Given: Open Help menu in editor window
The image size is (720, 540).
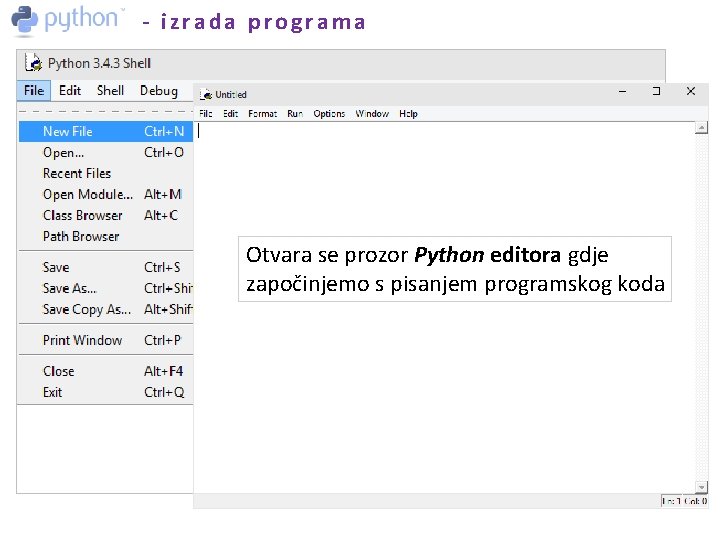Looking at the screenshot, I should tap(408, 113).
